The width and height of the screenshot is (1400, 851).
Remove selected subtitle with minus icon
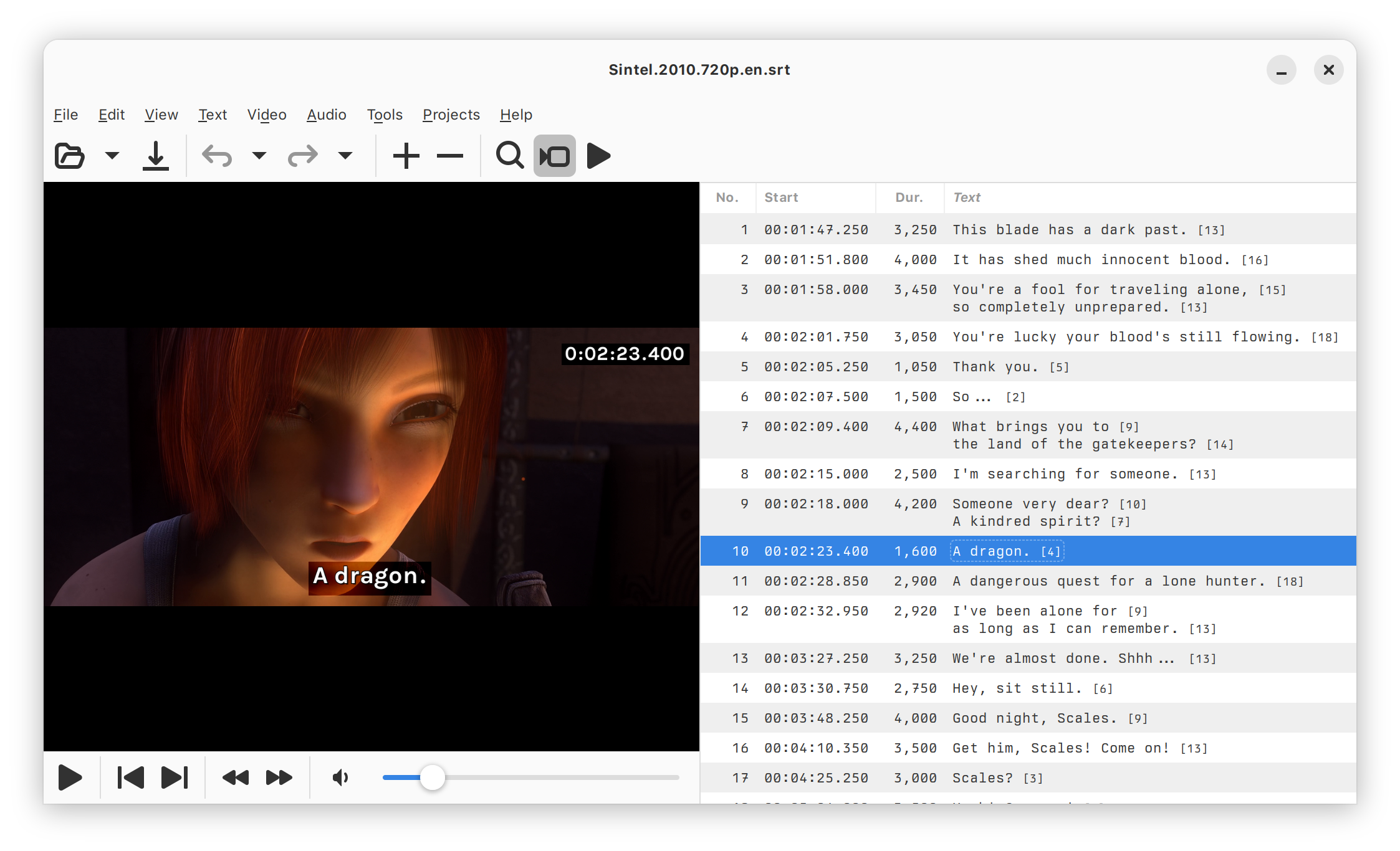point(449,156)
